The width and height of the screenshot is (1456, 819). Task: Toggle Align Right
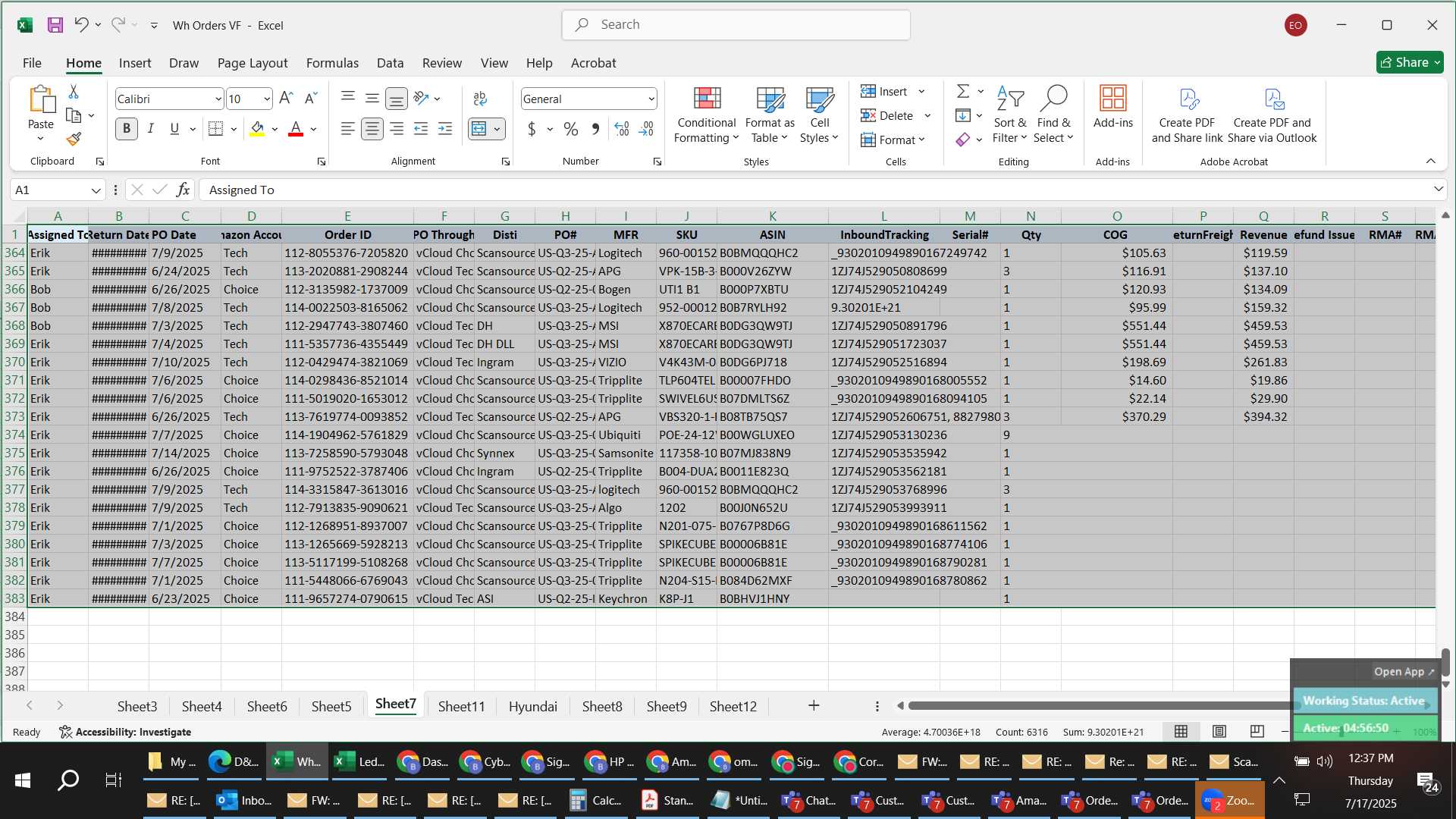396,129
